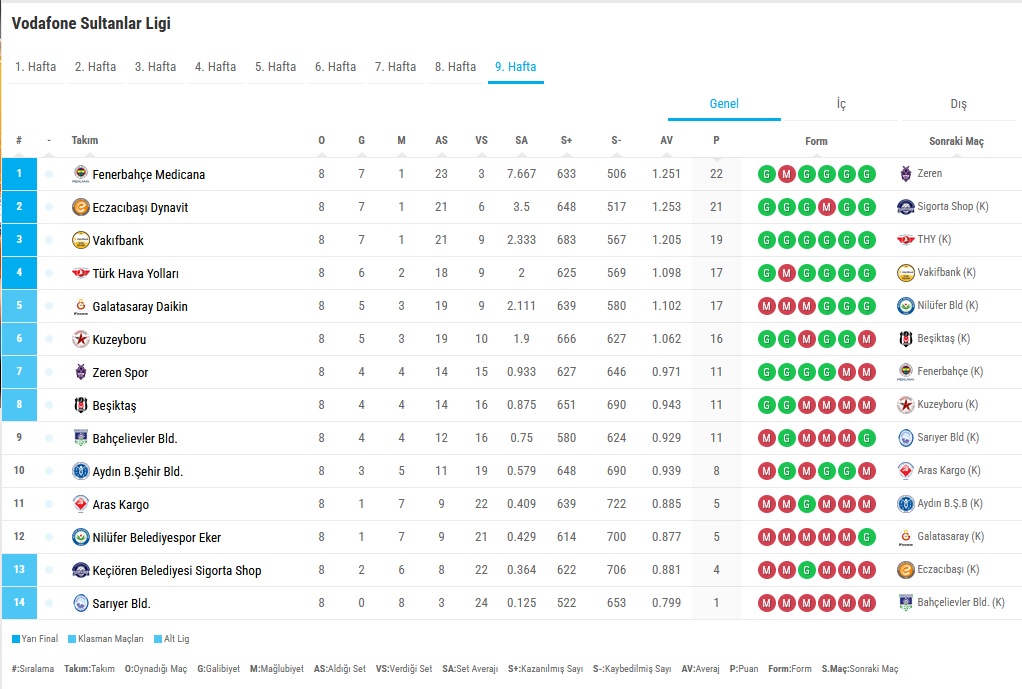Click the Eczacıbaşı Dynavit team logo
Image resolution: width=1022 pixels, height=689 pixels.
click(x=80, y=207)
